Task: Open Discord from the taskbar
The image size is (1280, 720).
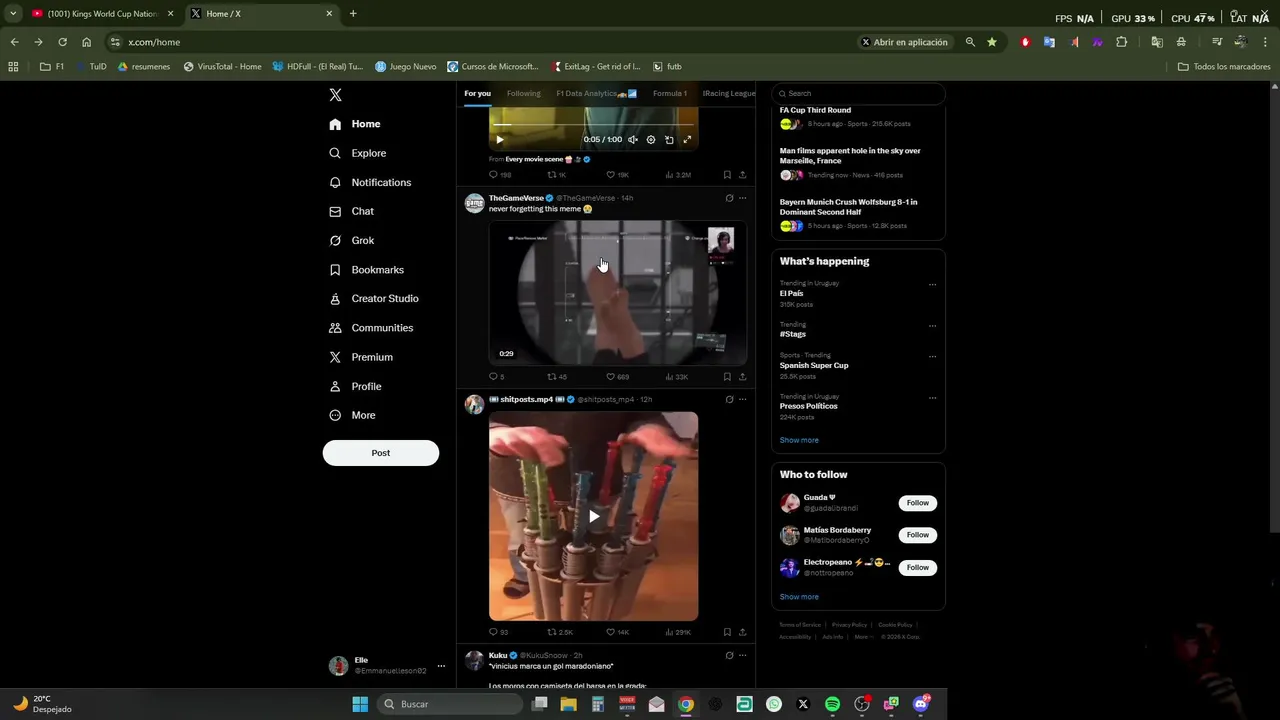Action: (x=920, y=704)
